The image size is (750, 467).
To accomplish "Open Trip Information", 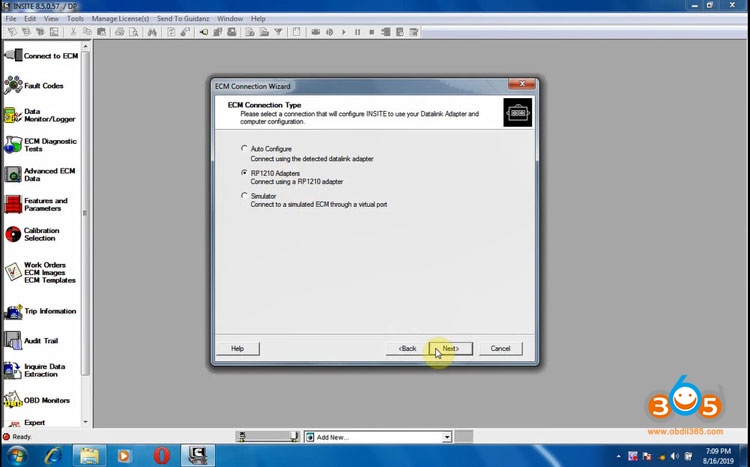I will [40, 311].
